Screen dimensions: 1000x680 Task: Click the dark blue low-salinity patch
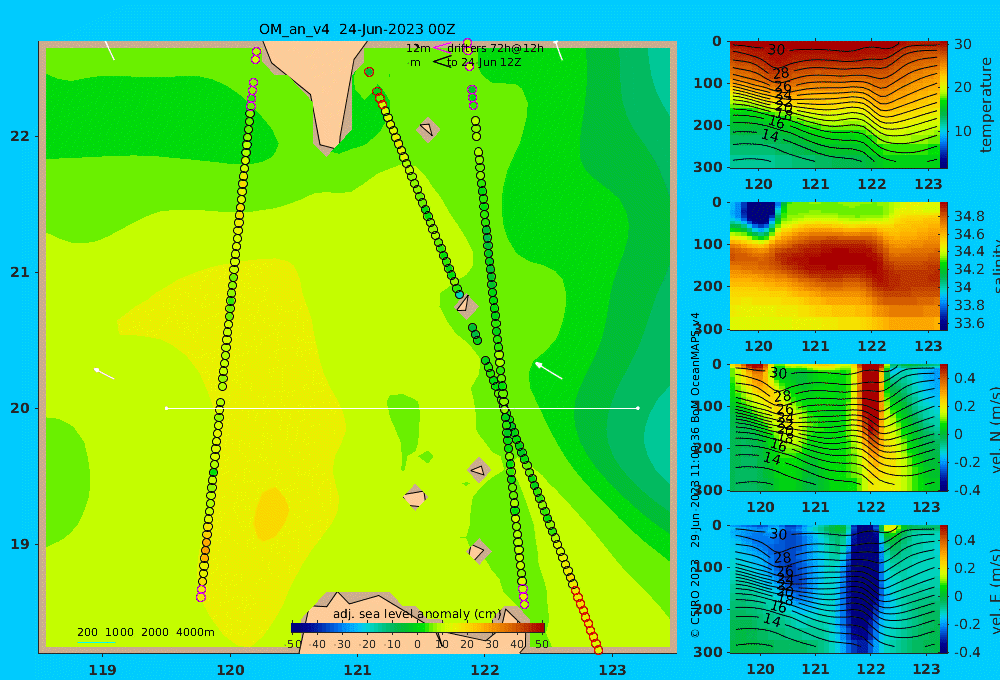tap(759, 214)
